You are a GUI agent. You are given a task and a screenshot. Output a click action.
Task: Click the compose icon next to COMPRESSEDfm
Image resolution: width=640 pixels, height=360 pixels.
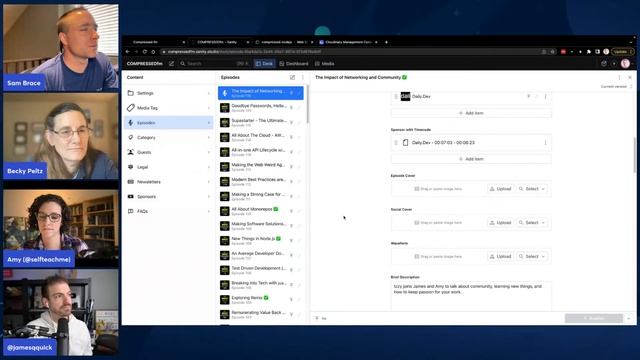click(171, 64)
